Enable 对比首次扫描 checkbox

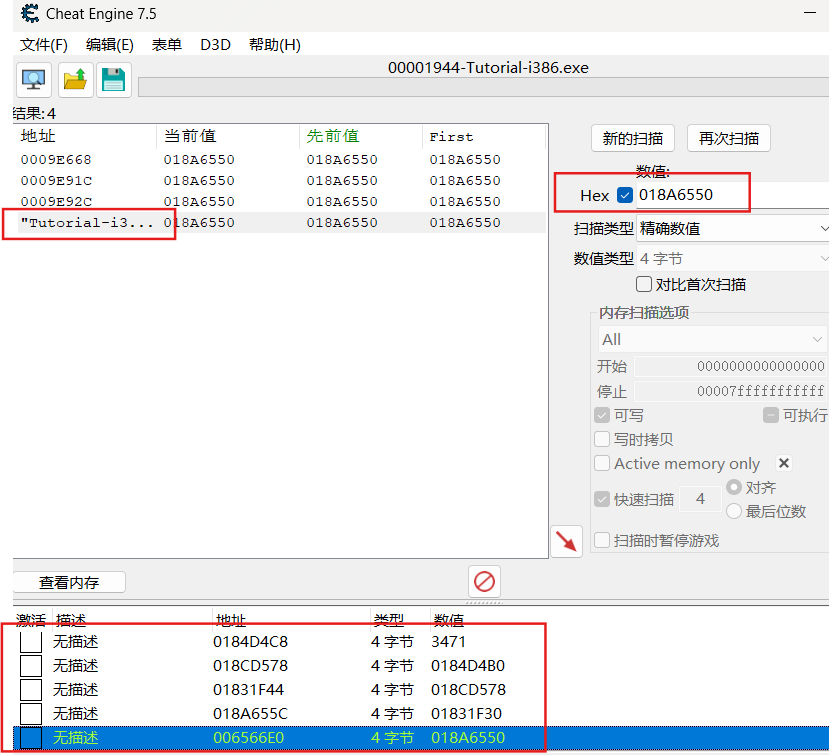[644, 285]
